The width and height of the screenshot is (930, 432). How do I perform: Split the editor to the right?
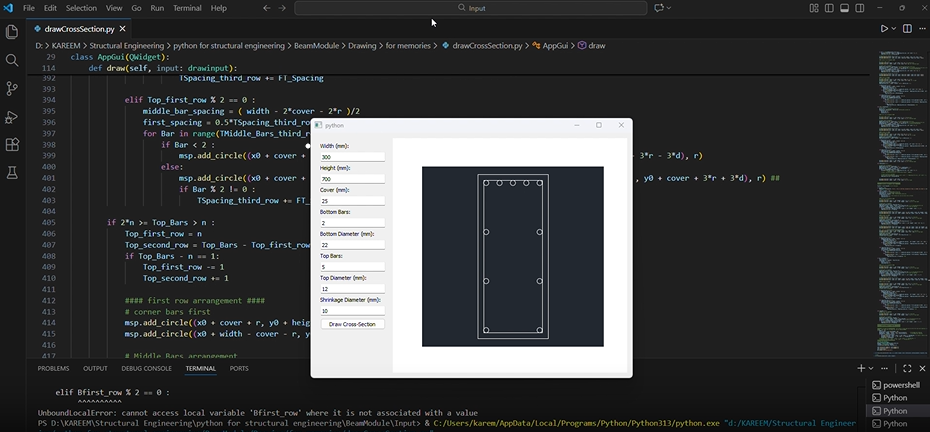click(907, 28)
